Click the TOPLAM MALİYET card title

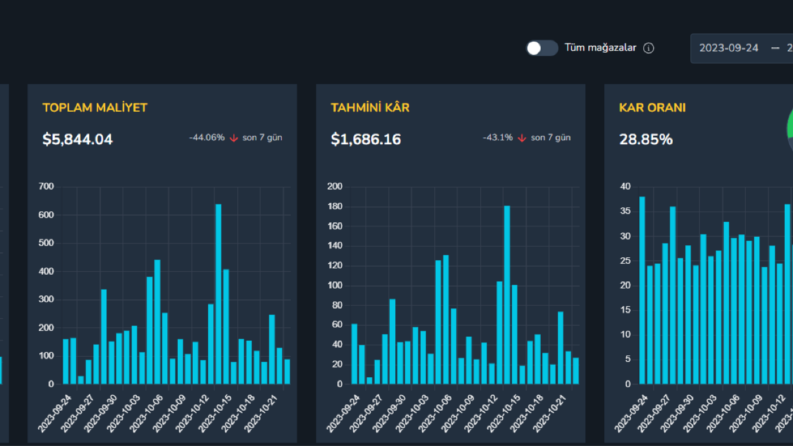(95, 108)
